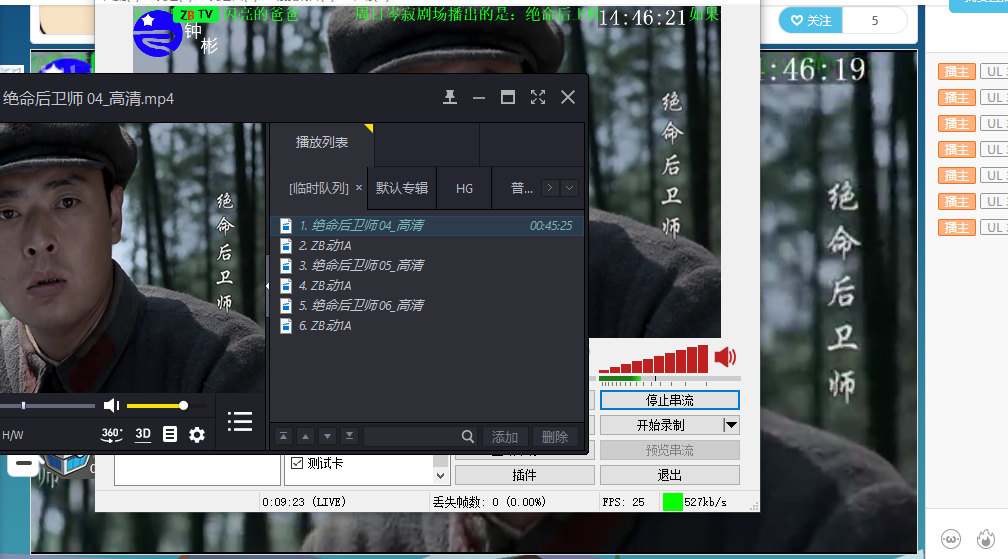Open playlist tabs dropdown menu
The image size is (1008, 559).
(569, 188)
